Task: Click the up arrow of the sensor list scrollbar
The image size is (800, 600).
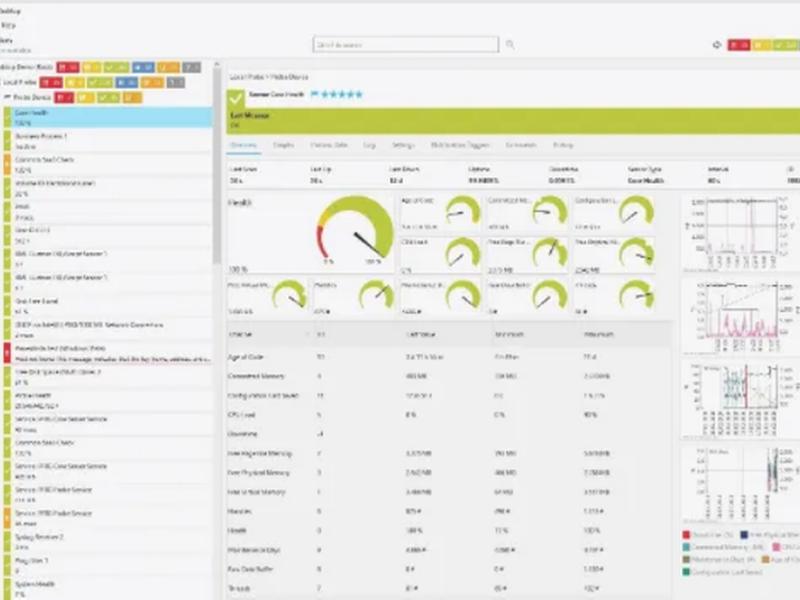Action: pos(217,64)
